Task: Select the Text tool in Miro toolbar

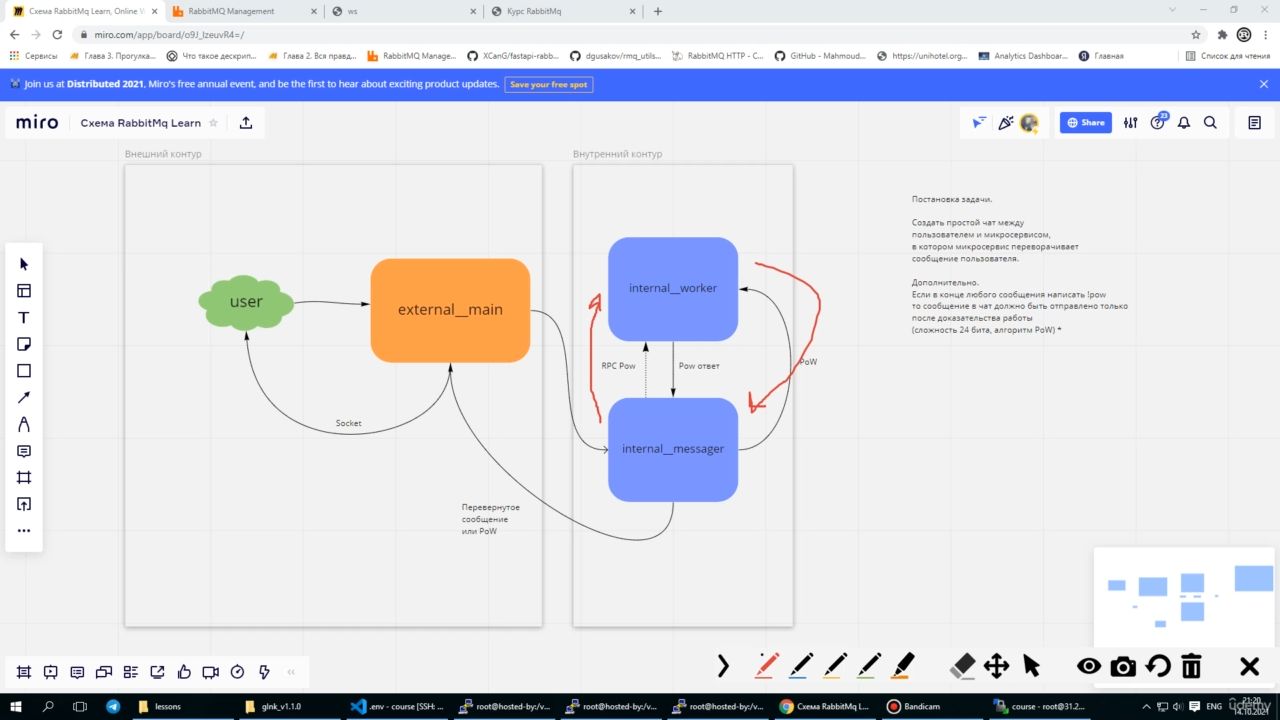Action: [24, 317]
